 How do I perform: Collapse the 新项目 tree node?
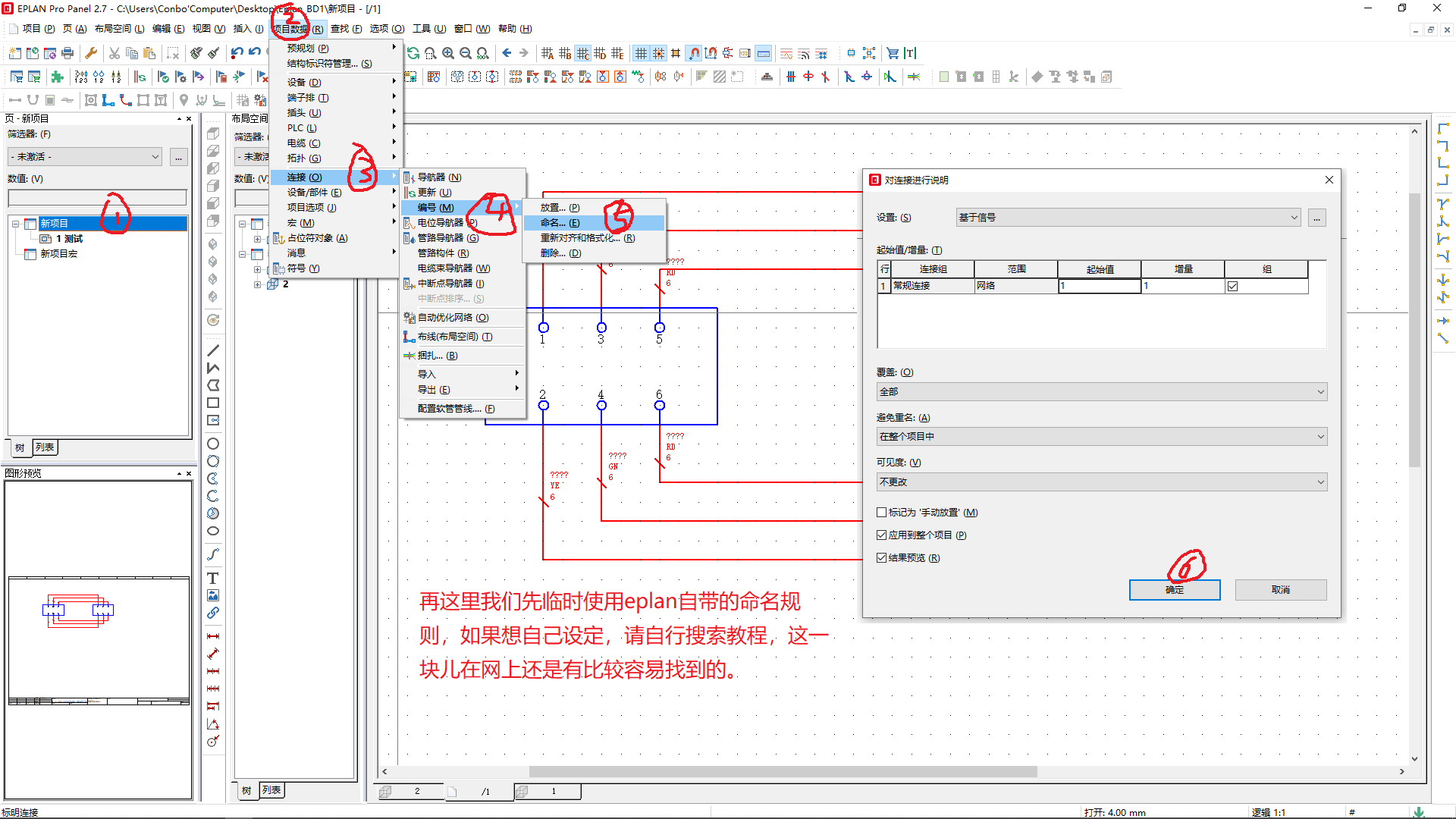click(17, 223)
